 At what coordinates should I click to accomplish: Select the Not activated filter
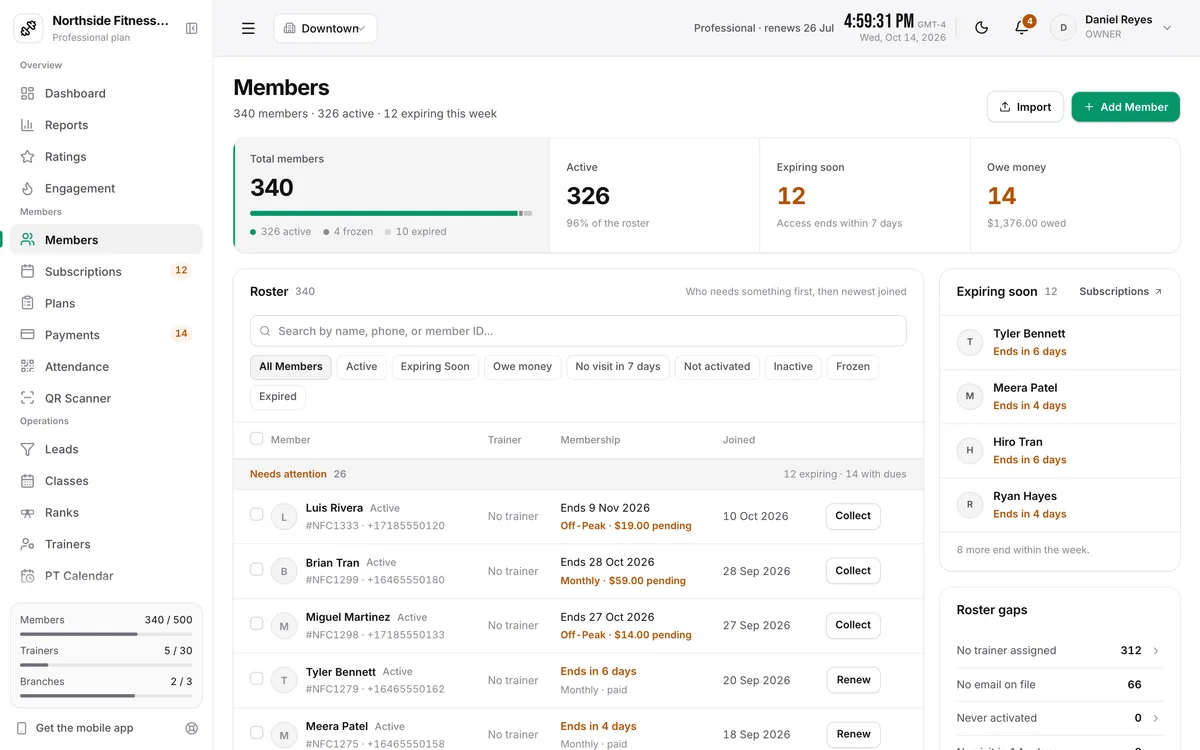click(x=717, y=367)
